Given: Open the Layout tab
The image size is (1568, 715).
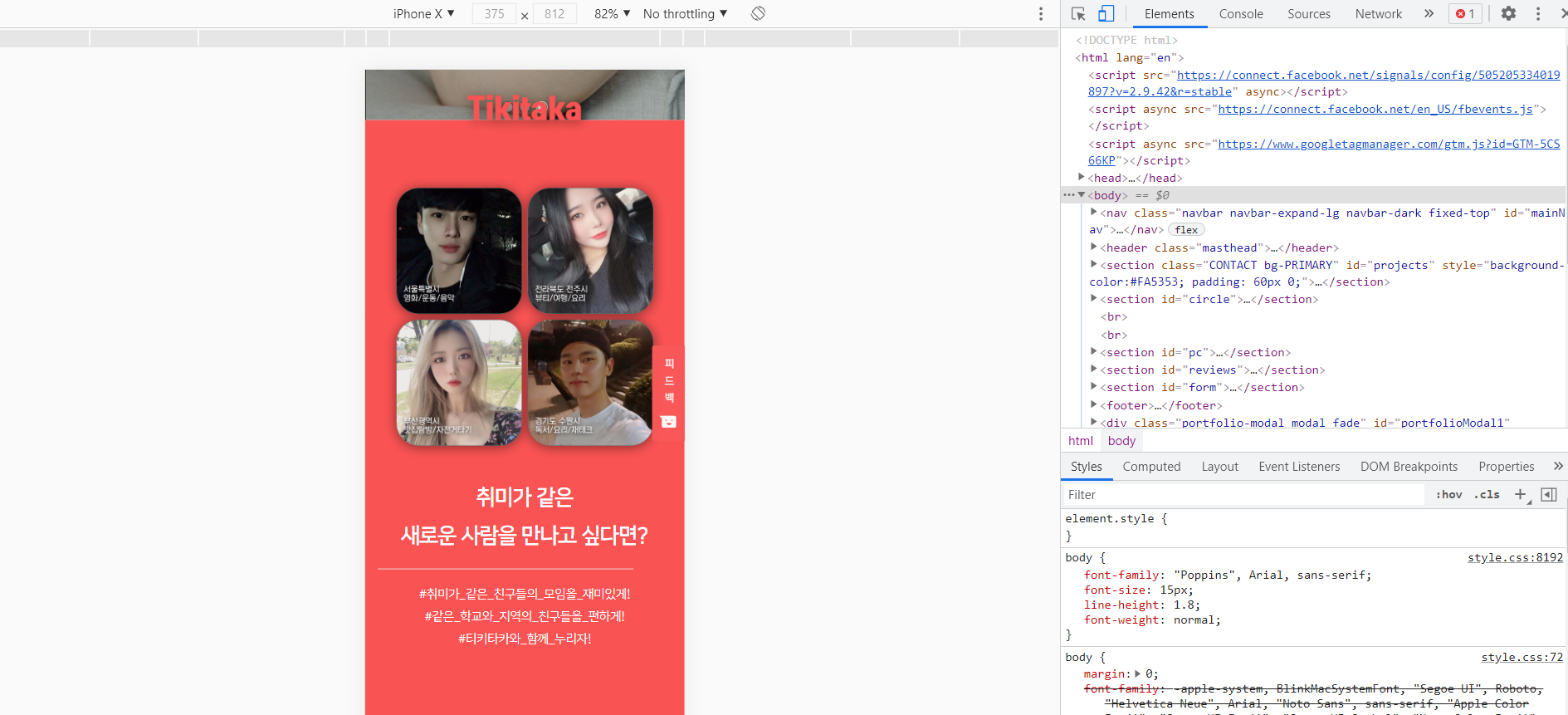Looking at the screenshot, I should coord(1219,467).
